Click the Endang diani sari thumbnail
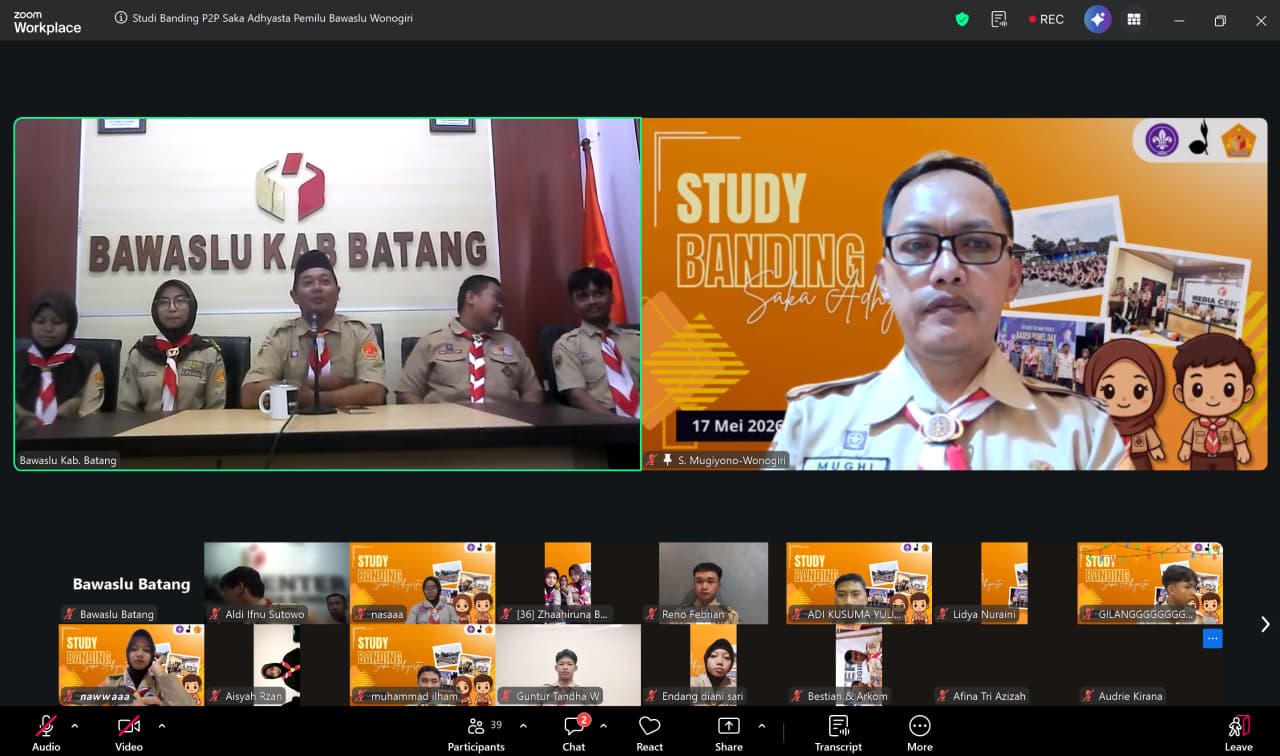This screenshot has width=1280, height=756. (x=713, y=665)
